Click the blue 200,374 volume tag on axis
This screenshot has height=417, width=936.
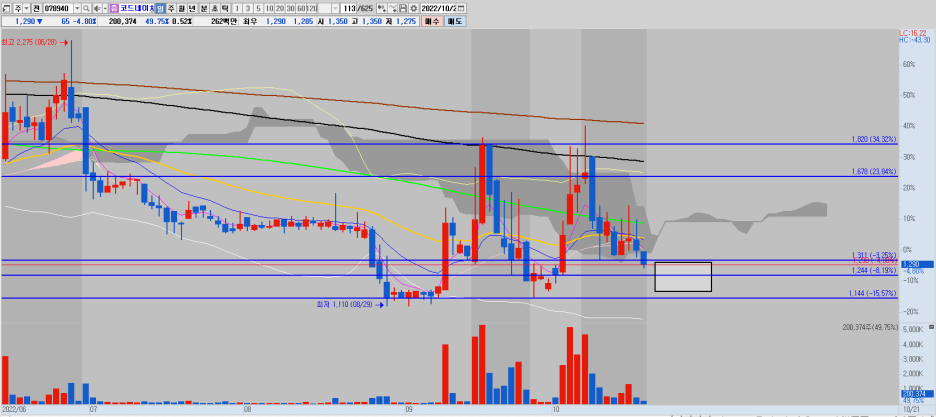pos(916,394)
